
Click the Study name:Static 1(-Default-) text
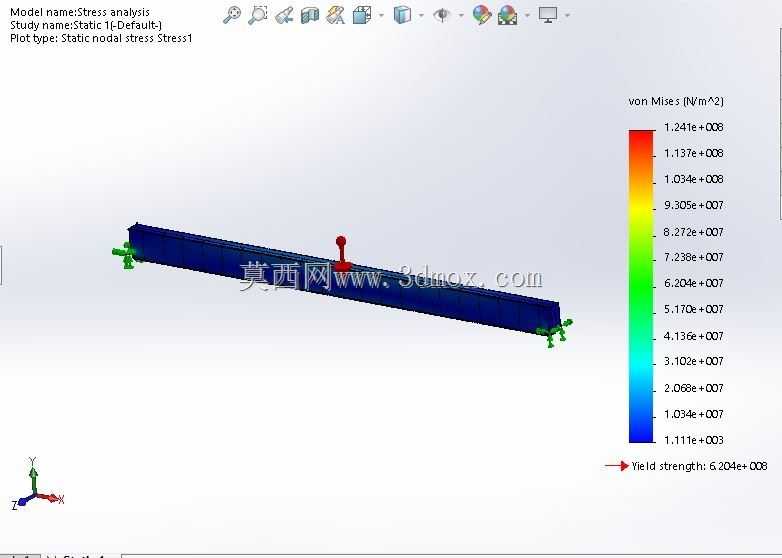click(86, 25)
